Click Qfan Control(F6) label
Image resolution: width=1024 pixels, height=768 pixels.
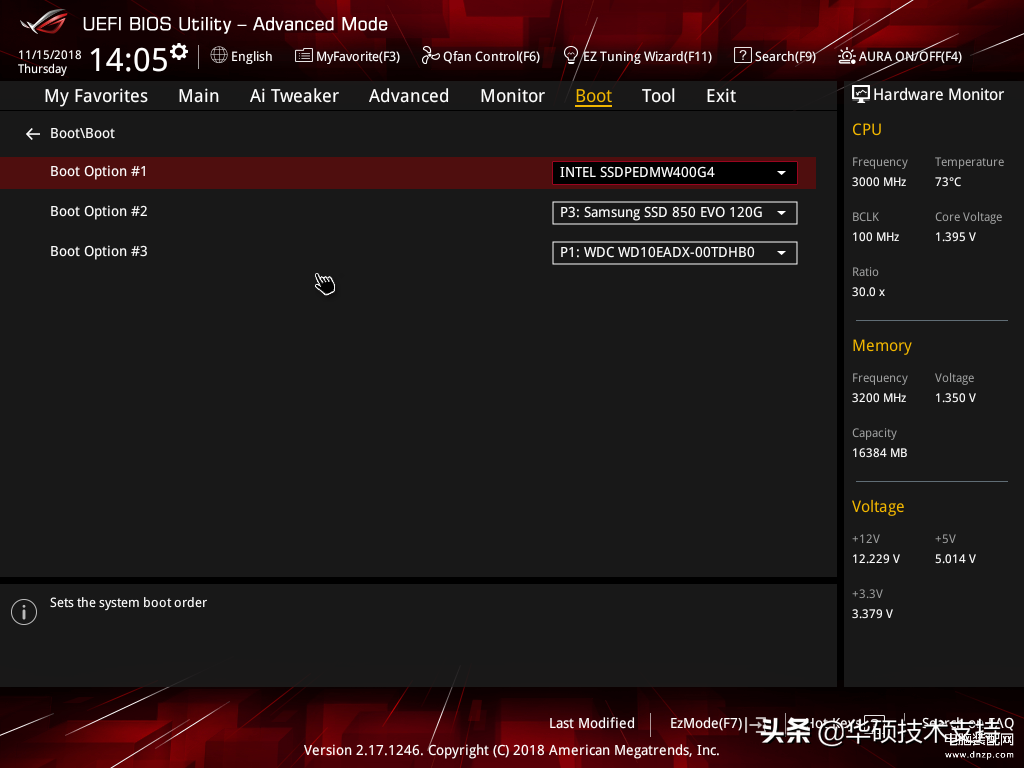491,56
